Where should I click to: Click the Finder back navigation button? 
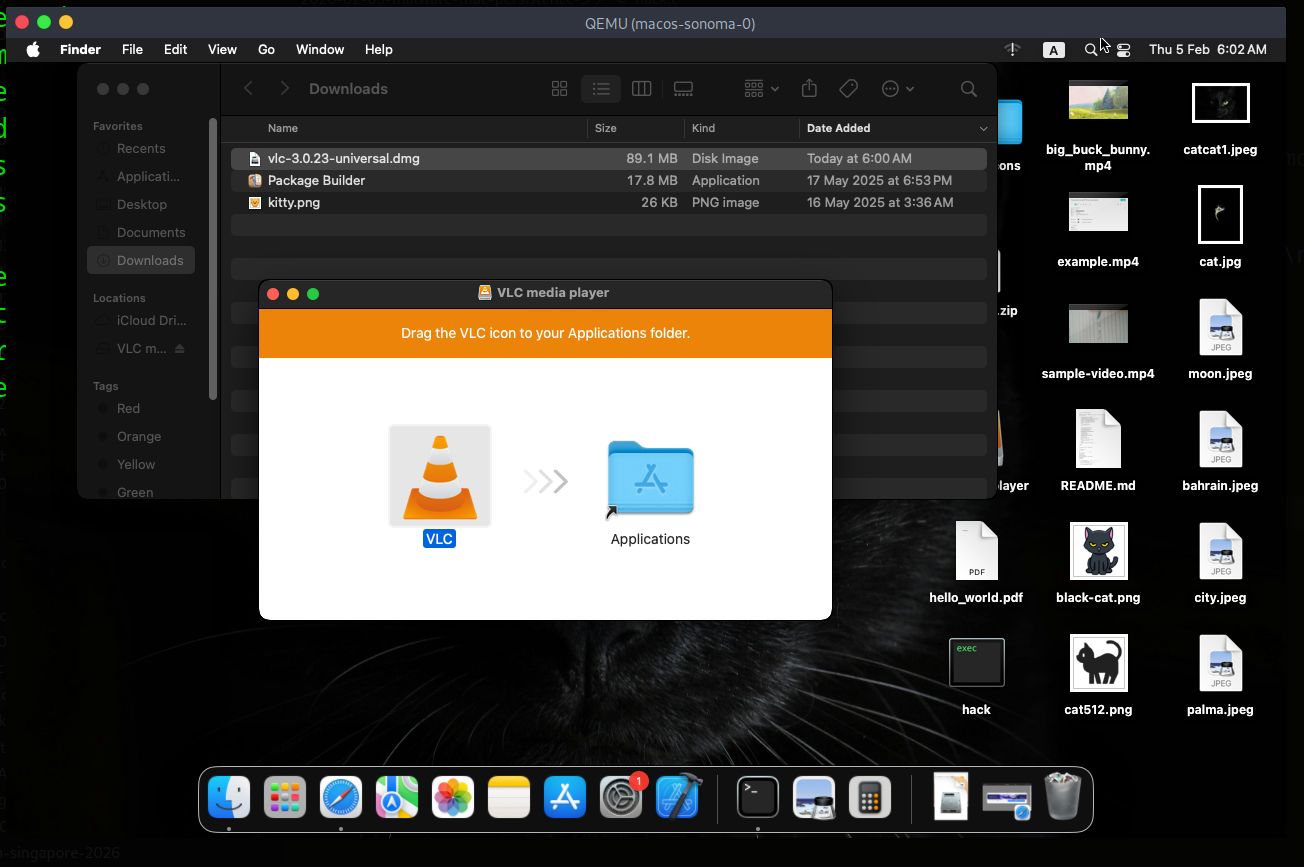249,89
